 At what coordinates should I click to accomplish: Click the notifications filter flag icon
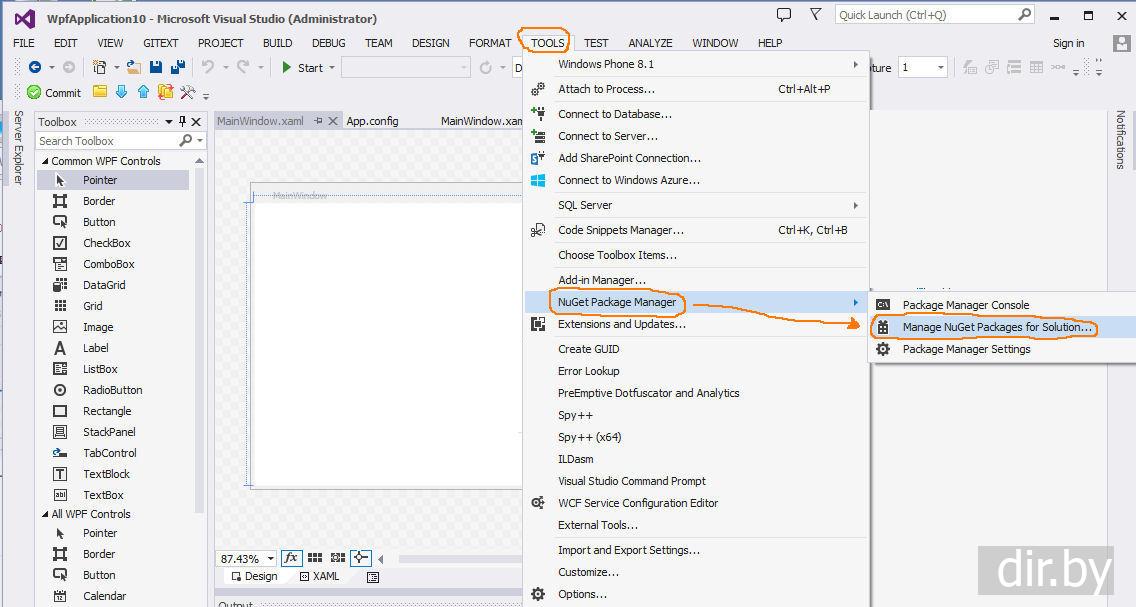pos(815,15)
